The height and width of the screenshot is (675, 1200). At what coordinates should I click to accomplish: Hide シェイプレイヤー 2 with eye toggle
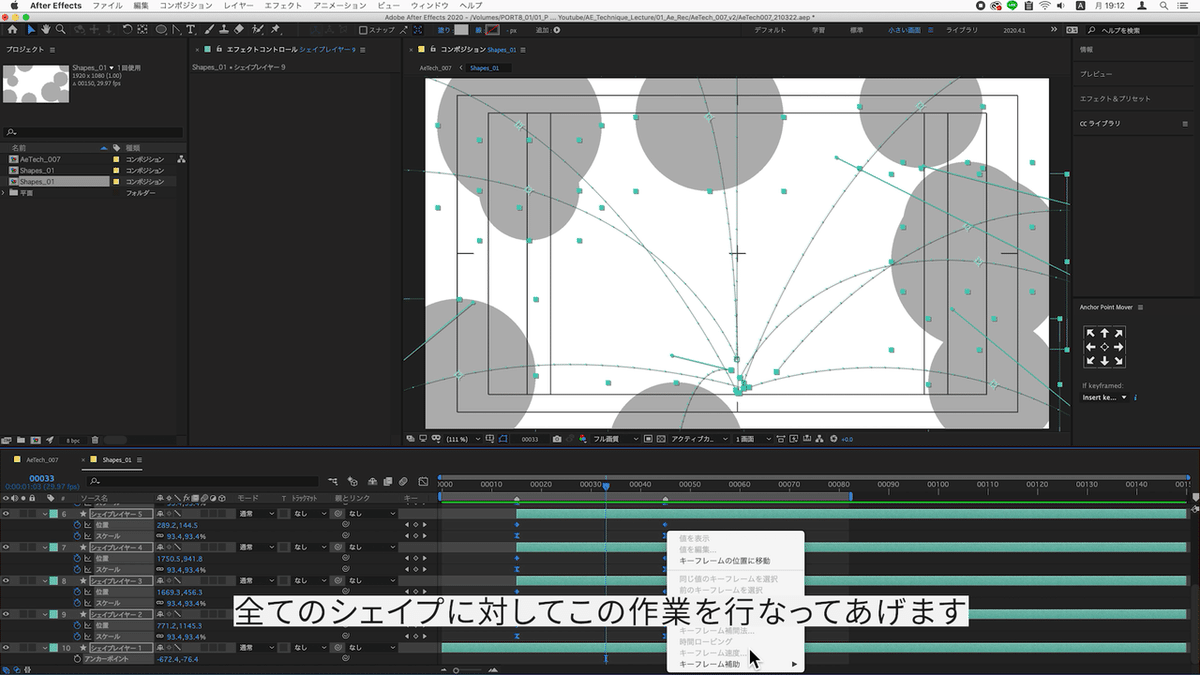coord(6,614)
